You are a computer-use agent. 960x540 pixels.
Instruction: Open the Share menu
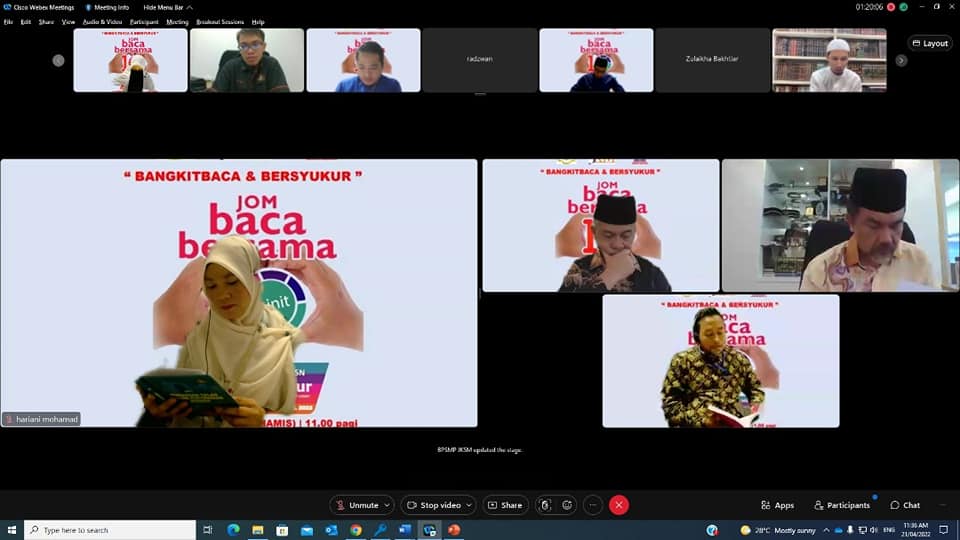(x=47, y=22)
